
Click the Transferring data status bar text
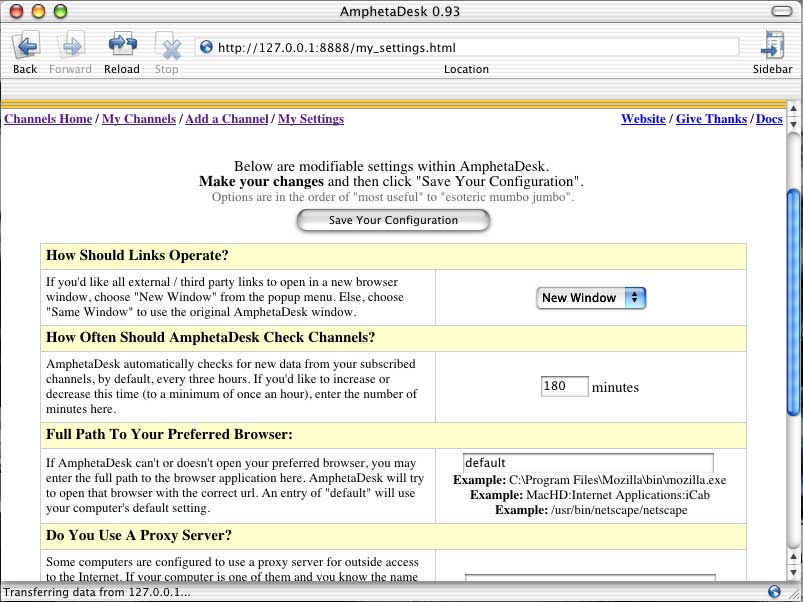(x=97, y=592)
